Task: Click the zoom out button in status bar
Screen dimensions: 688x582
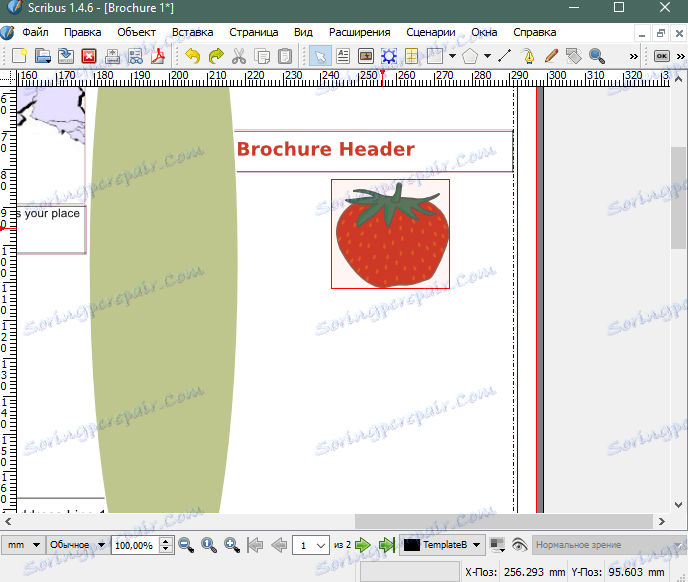Action: [x=185, y=545]
